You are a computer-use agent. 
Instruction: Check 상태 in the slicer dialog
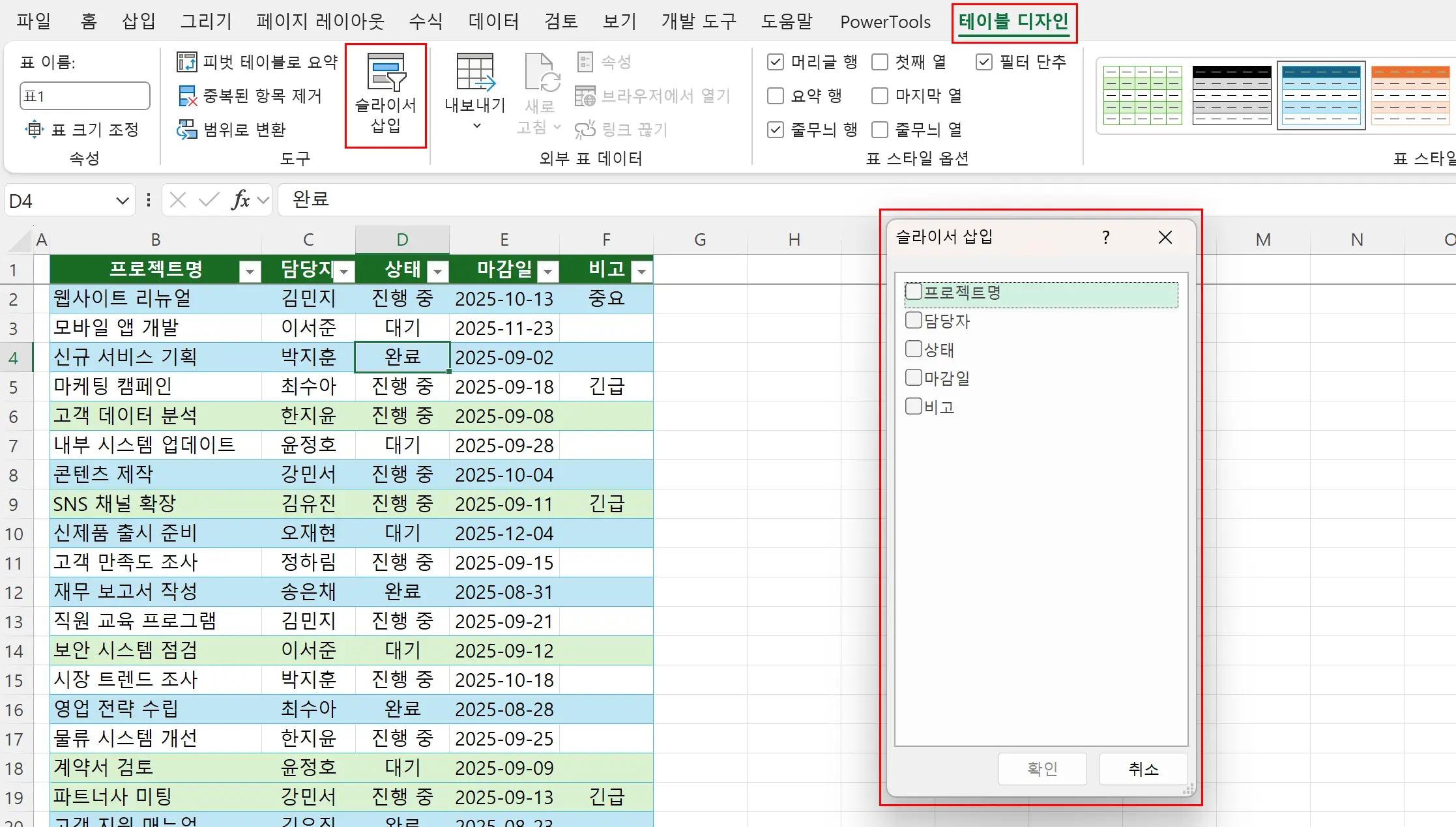click(914, 349)
